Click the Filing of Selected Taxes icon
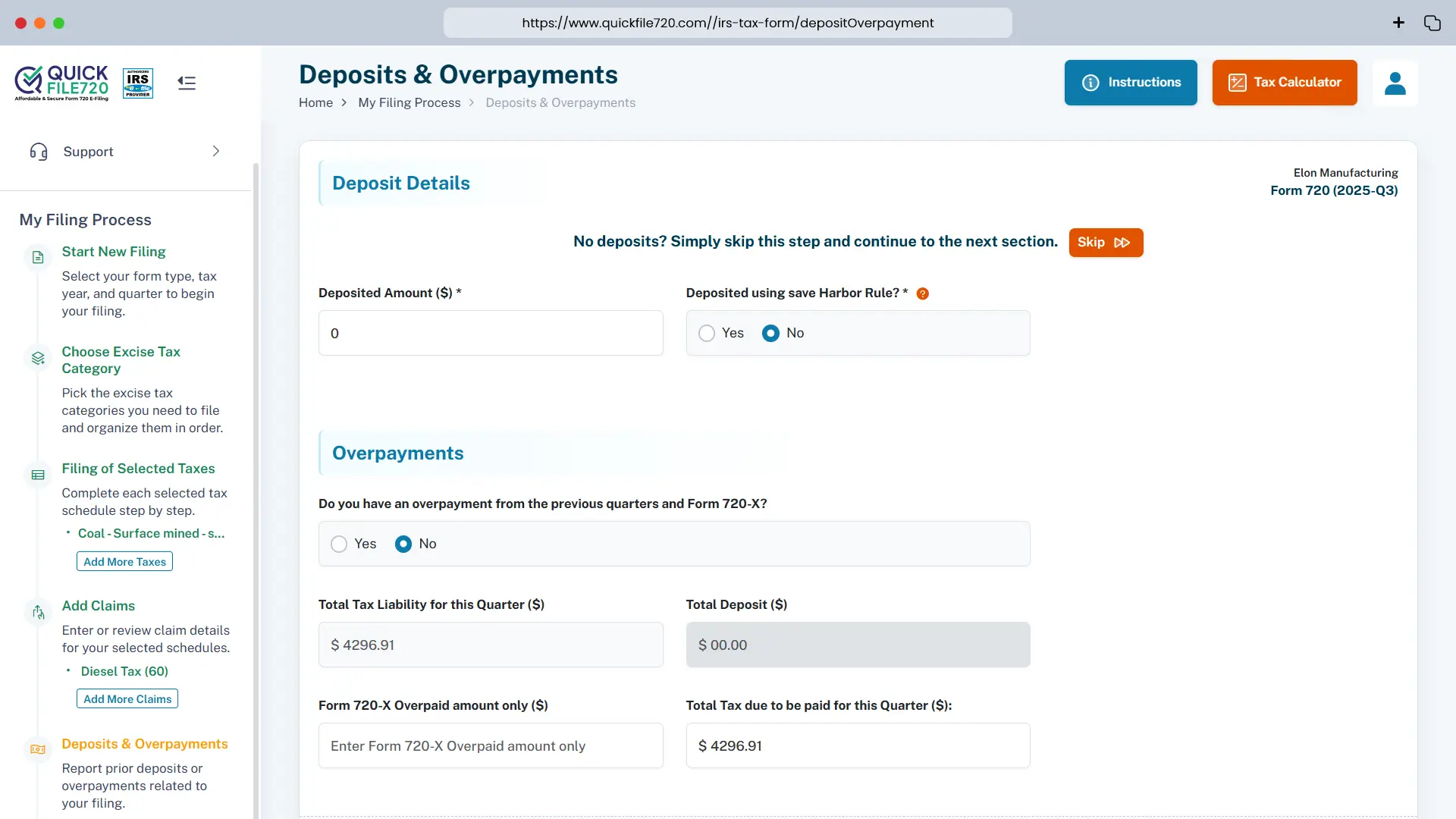This screenshot has width=1456, height=819. pos(38,475)
